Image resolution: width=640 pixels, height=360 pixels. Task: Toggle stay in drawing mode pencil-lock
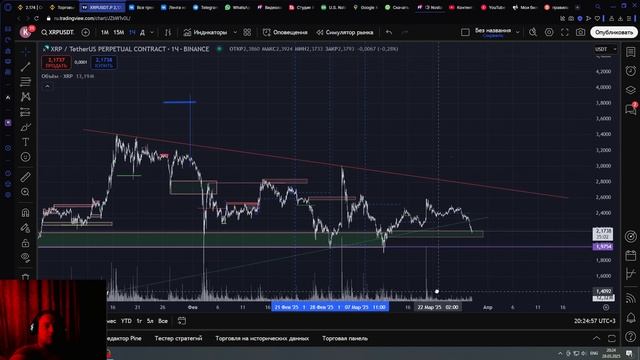tap(25, 228)
